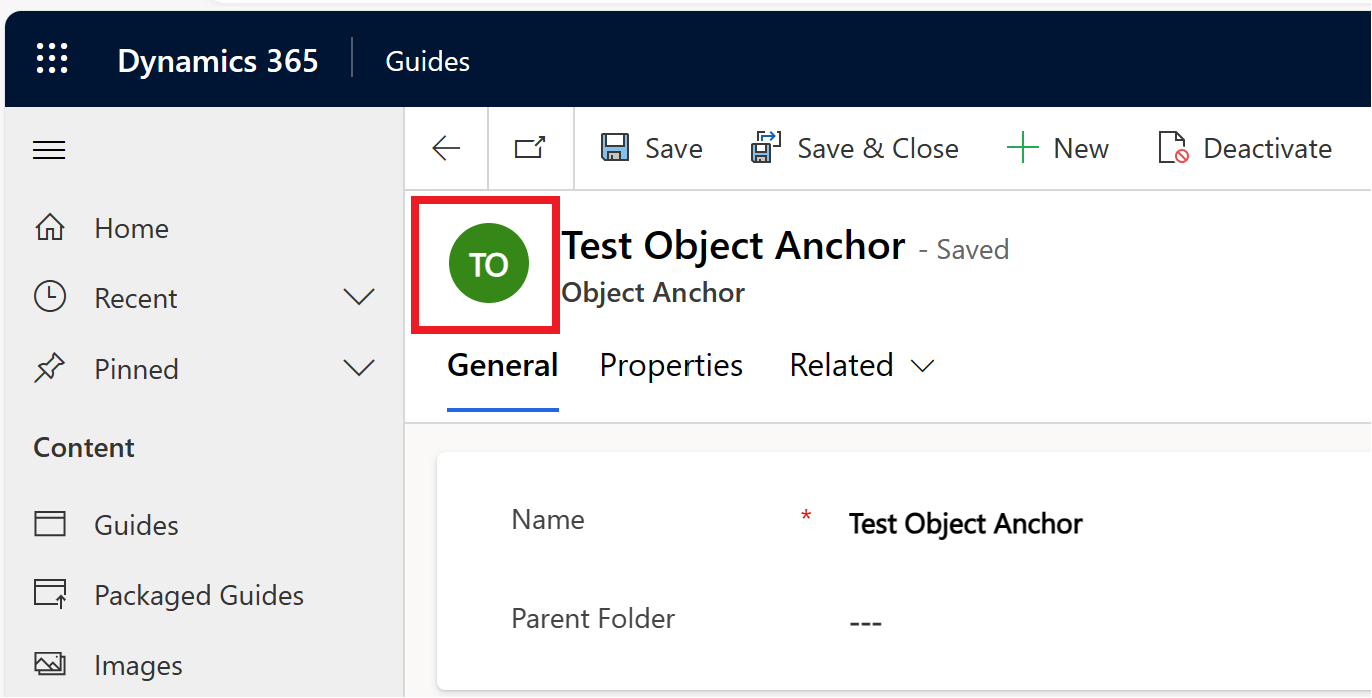This screenshot has height=698, width=1372.
Task: Open Recent items in the sidebar
Action: (135, 299)
